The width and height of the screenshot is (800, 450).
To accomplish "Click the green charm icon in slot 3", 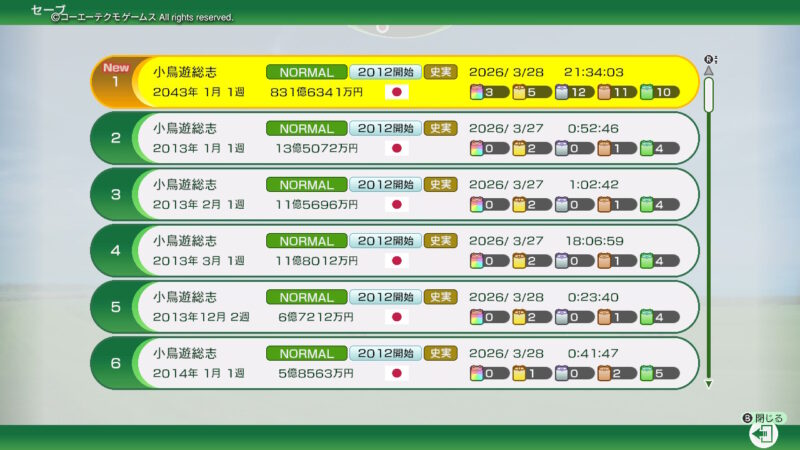I will tap(646, 204).
